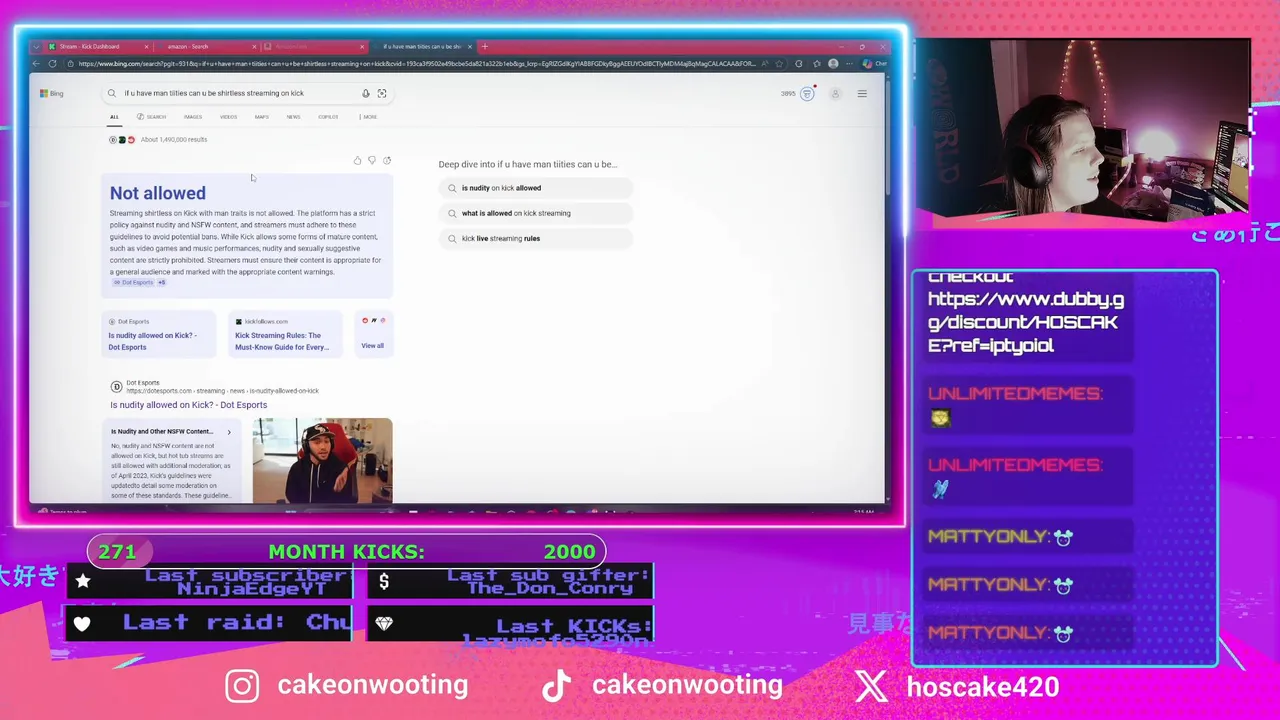Open Bing rewards medal icon
1280x720 pixels.
tap(807, 94)
